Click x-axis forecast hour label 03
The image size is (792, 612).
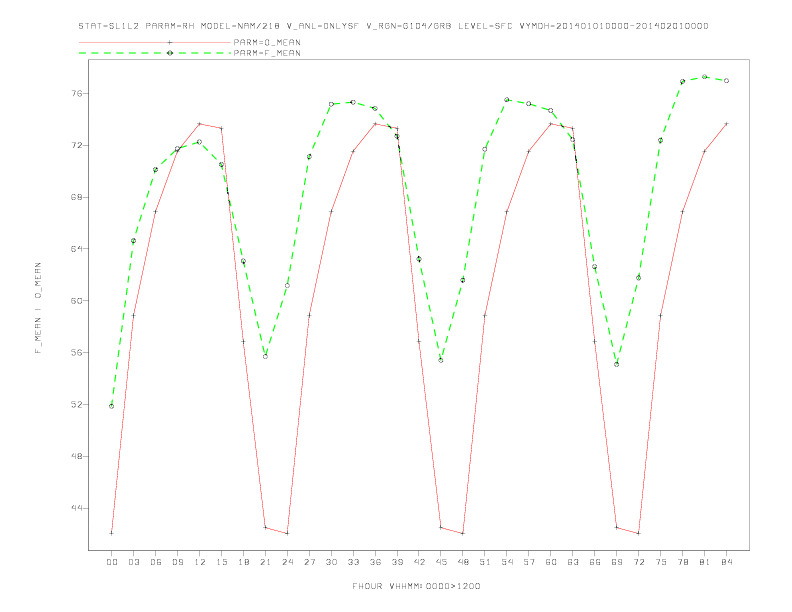click(133, 562)
